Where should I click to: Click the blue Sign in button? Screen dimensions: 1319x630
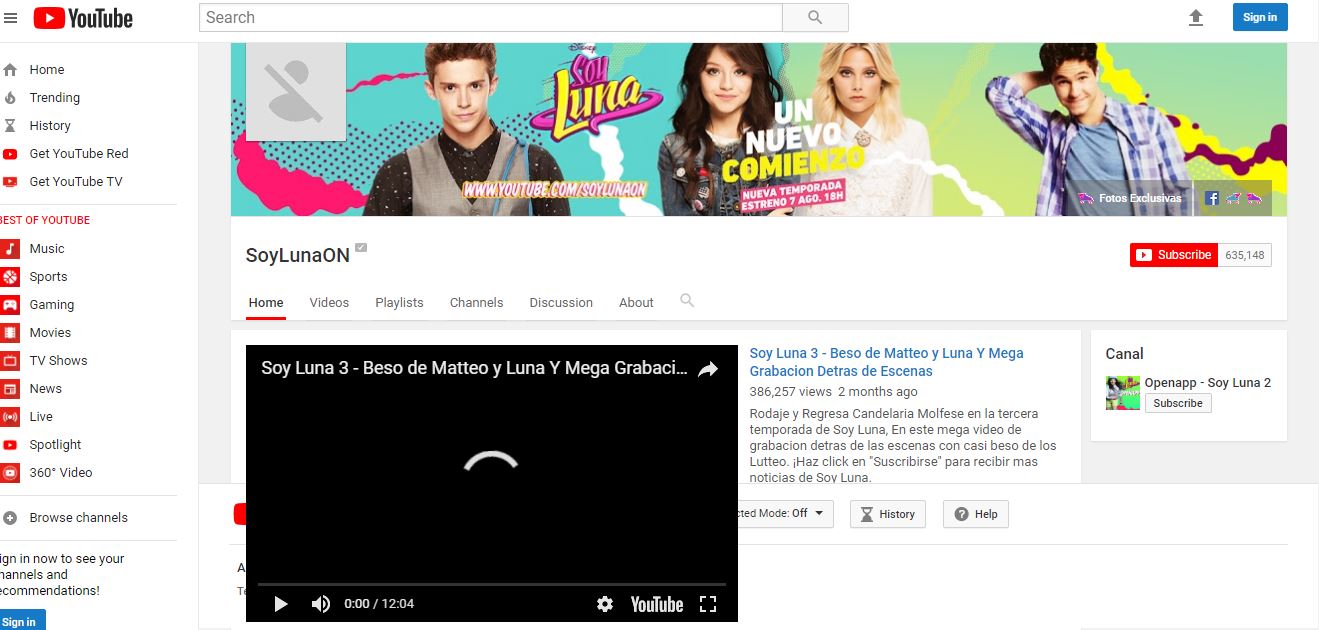[x=1259, y=17]
